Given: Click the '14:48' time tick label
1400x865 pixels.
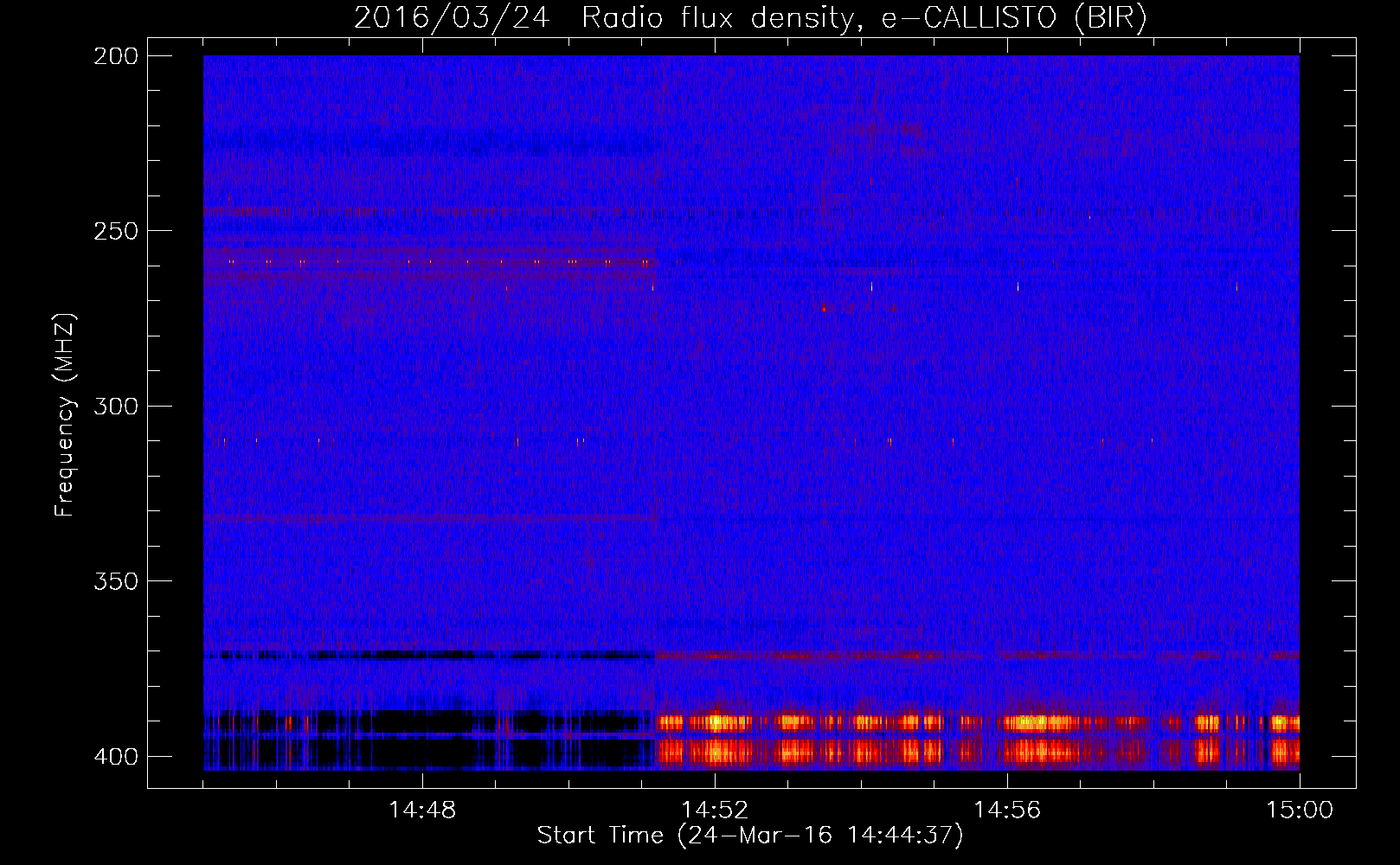Looking at the screenshot, I should tap(422, 810).
